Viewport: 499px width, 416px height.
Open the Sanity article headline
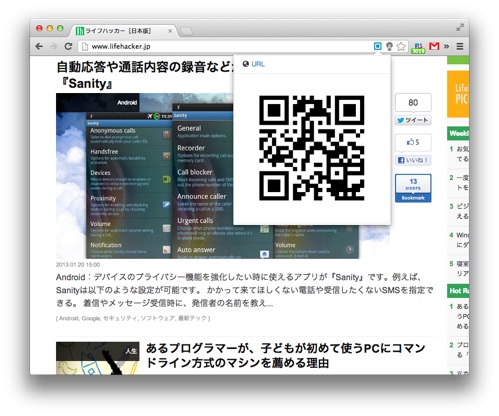click(145, 75)
